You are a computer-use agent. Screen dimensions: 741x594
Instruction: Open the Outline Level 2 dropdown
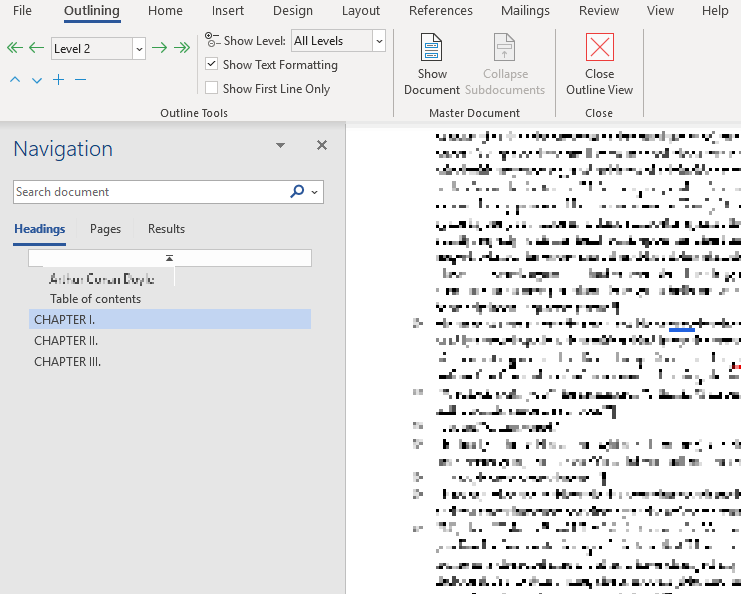coord(139,48)
